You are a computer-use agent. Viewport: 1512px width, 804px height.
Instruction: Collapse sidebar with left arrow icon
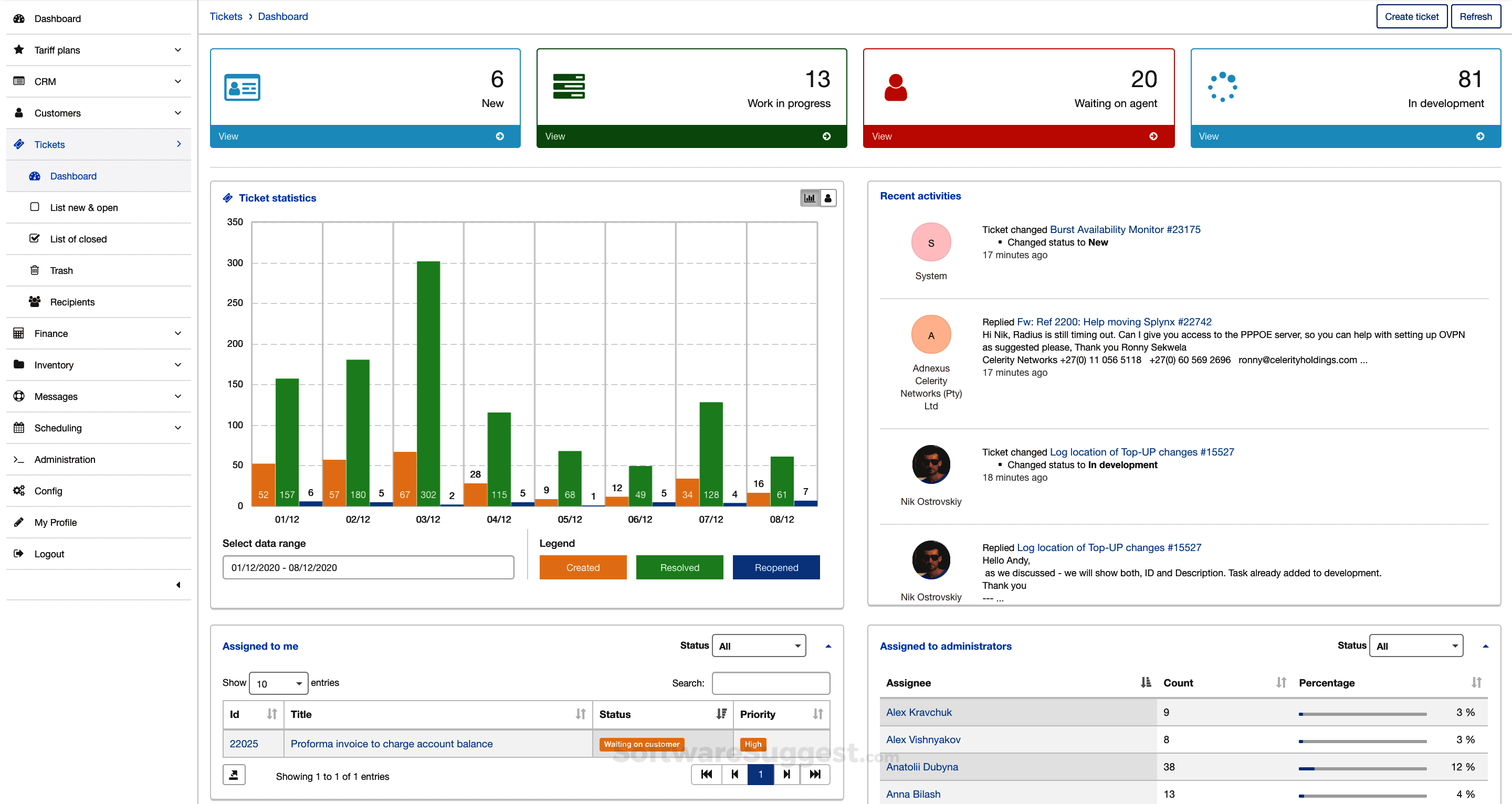178,585
